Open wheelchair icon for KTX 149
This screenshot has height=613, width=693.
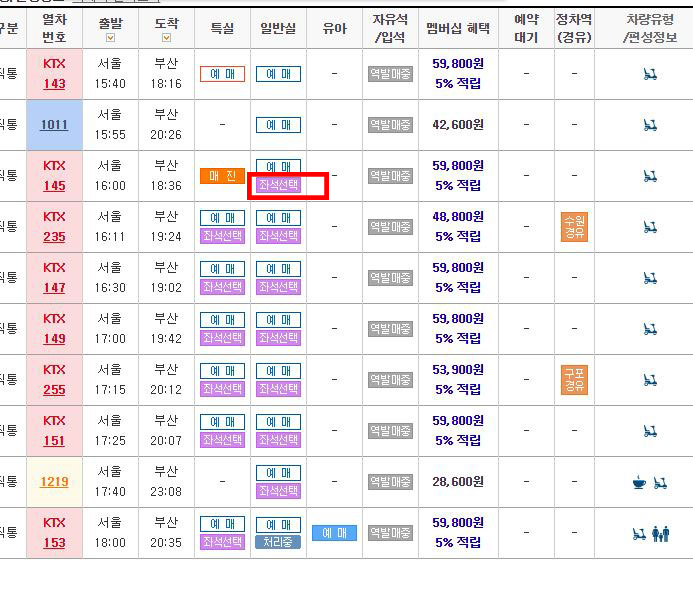[650, 329]
